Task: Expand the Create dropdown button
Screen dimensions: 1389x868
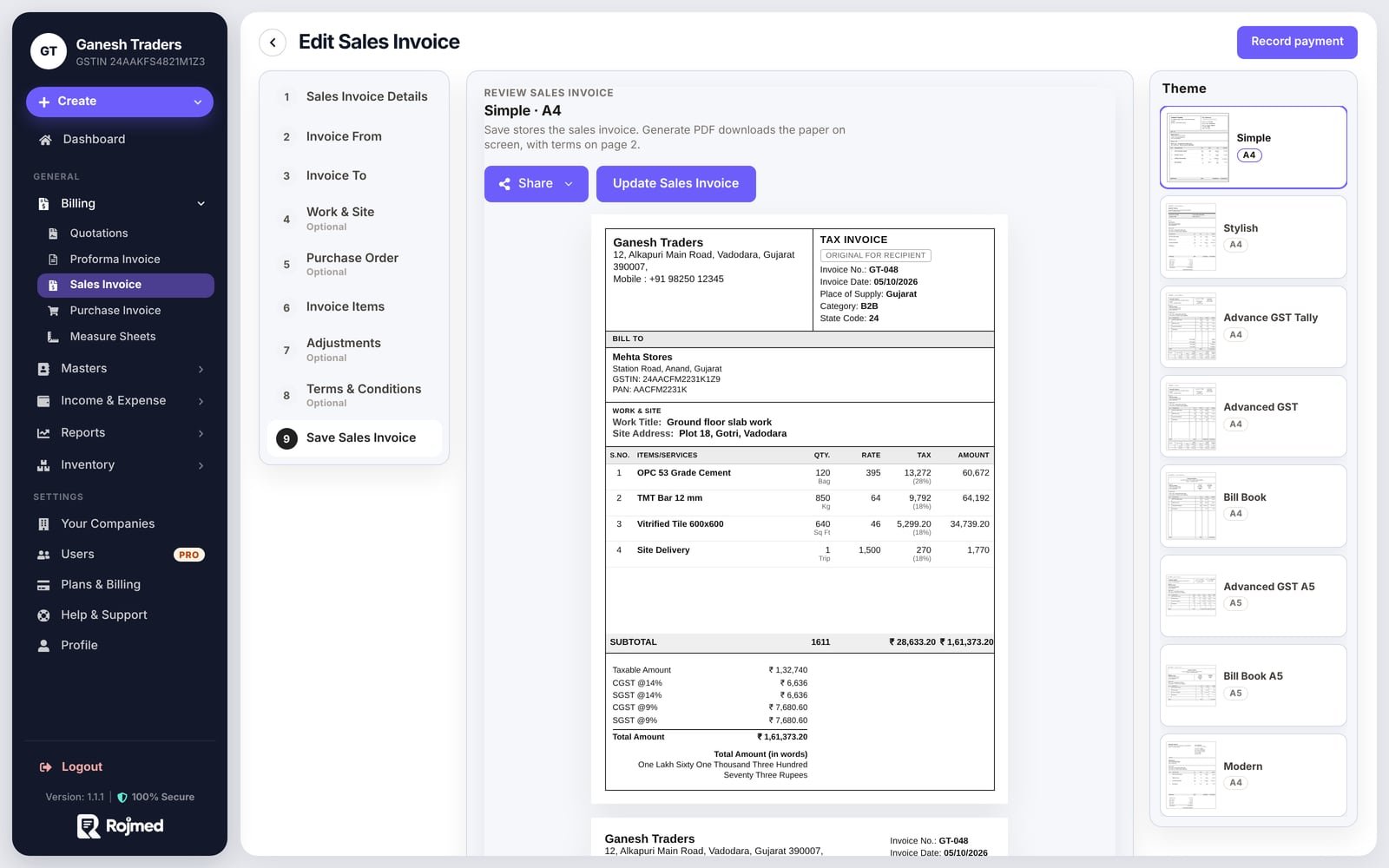Action: (x=120, y=102)
